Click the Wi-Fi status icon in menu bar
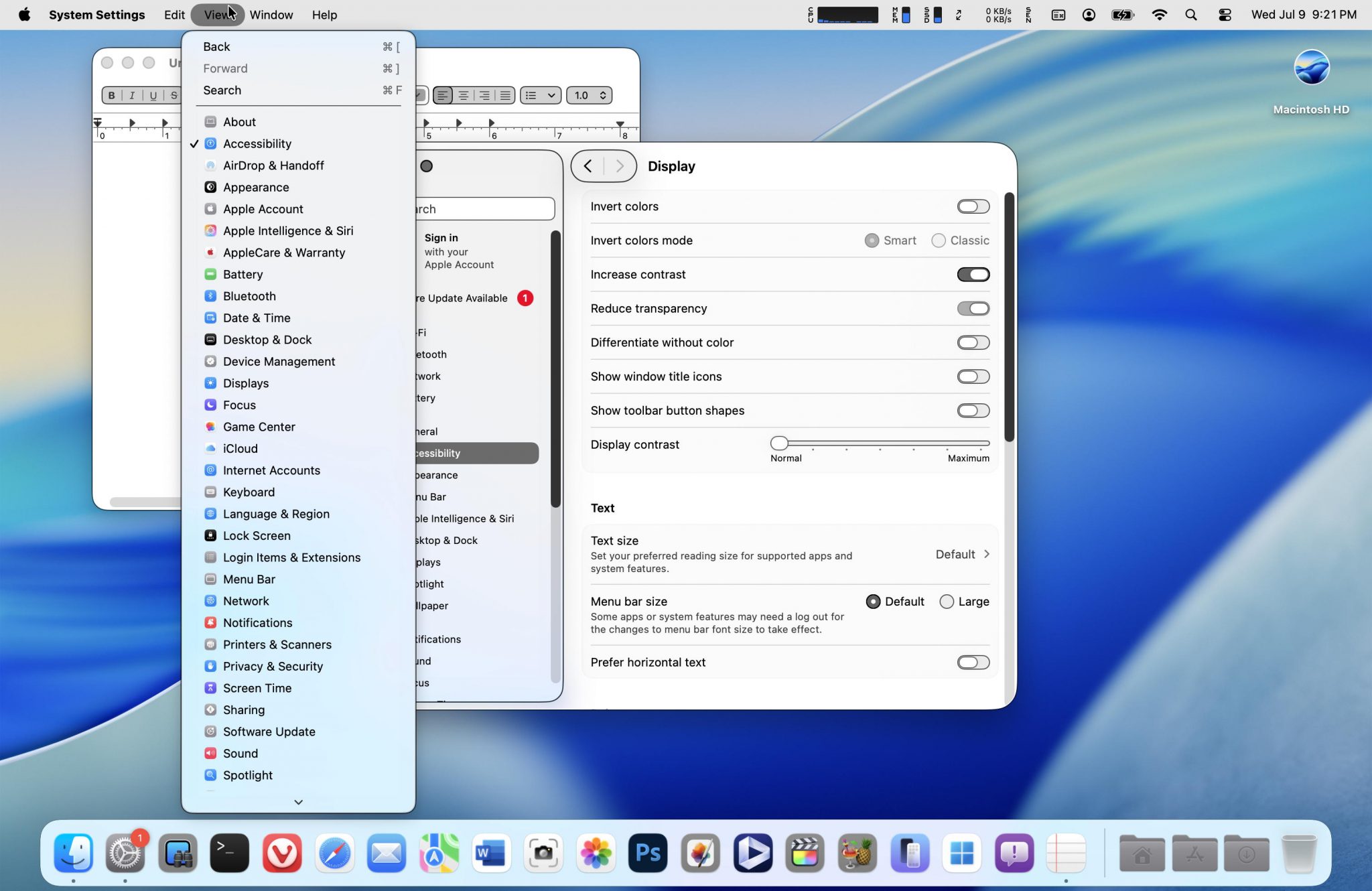 tap(1159, 15)
